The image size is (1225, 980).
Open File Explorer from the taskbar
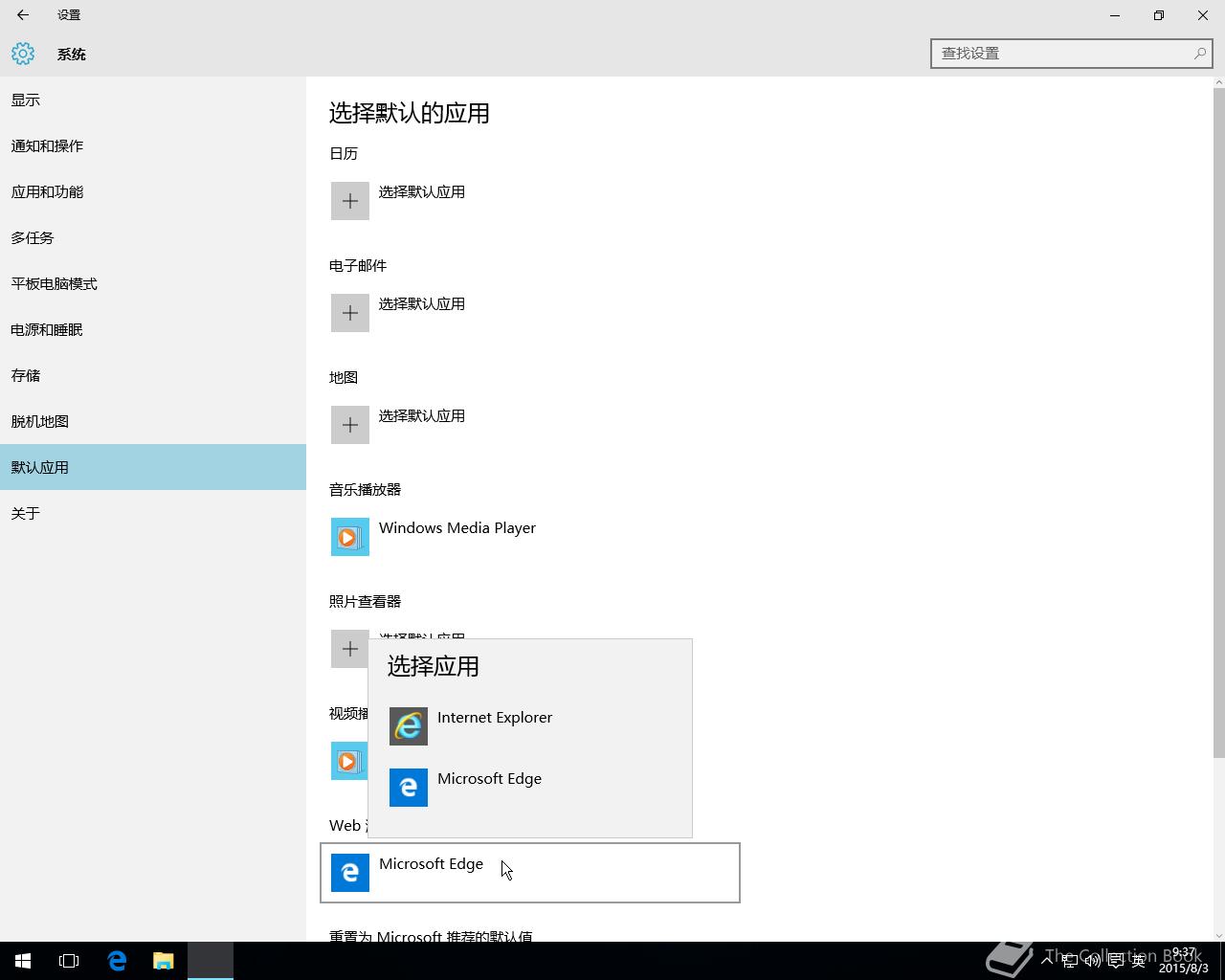[x=164, y=961]
